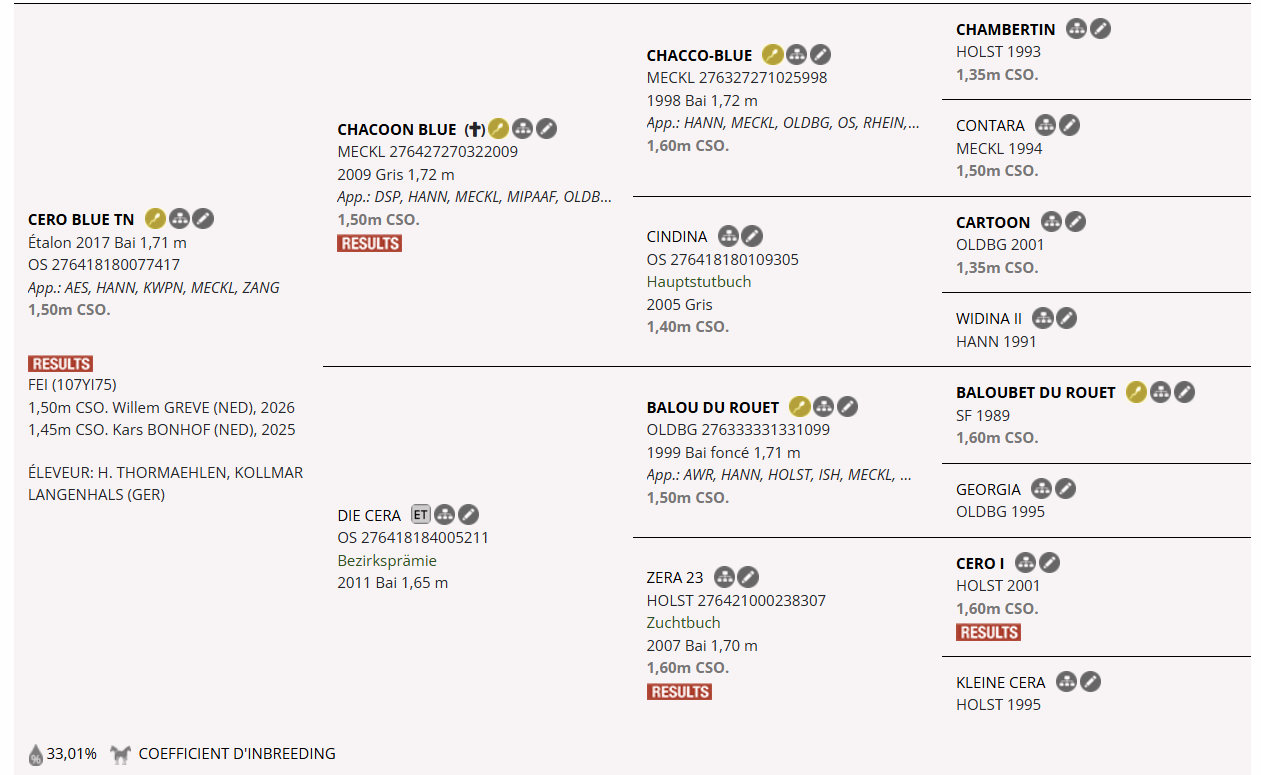1261x775 pixels.
Task: Open the pedigree tree icon beside CARTOON
Action: click(1051, 222)
